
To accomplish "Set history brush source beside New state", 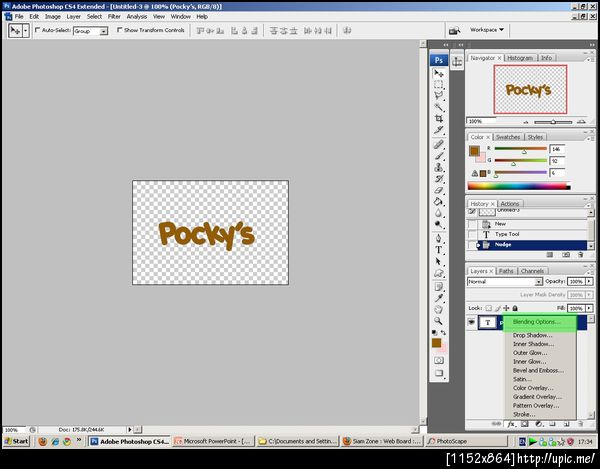I will click(472, 224).
